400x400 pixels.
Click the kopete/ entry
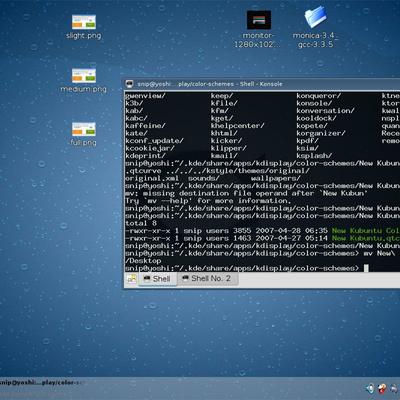[x=312, y=126]
